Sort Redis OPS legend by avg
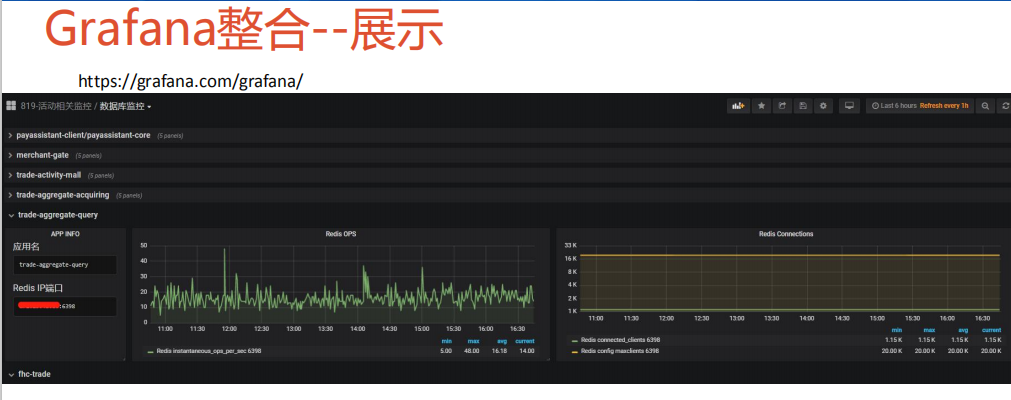This screenshot has width=1011, height=400. coord(503,341)
